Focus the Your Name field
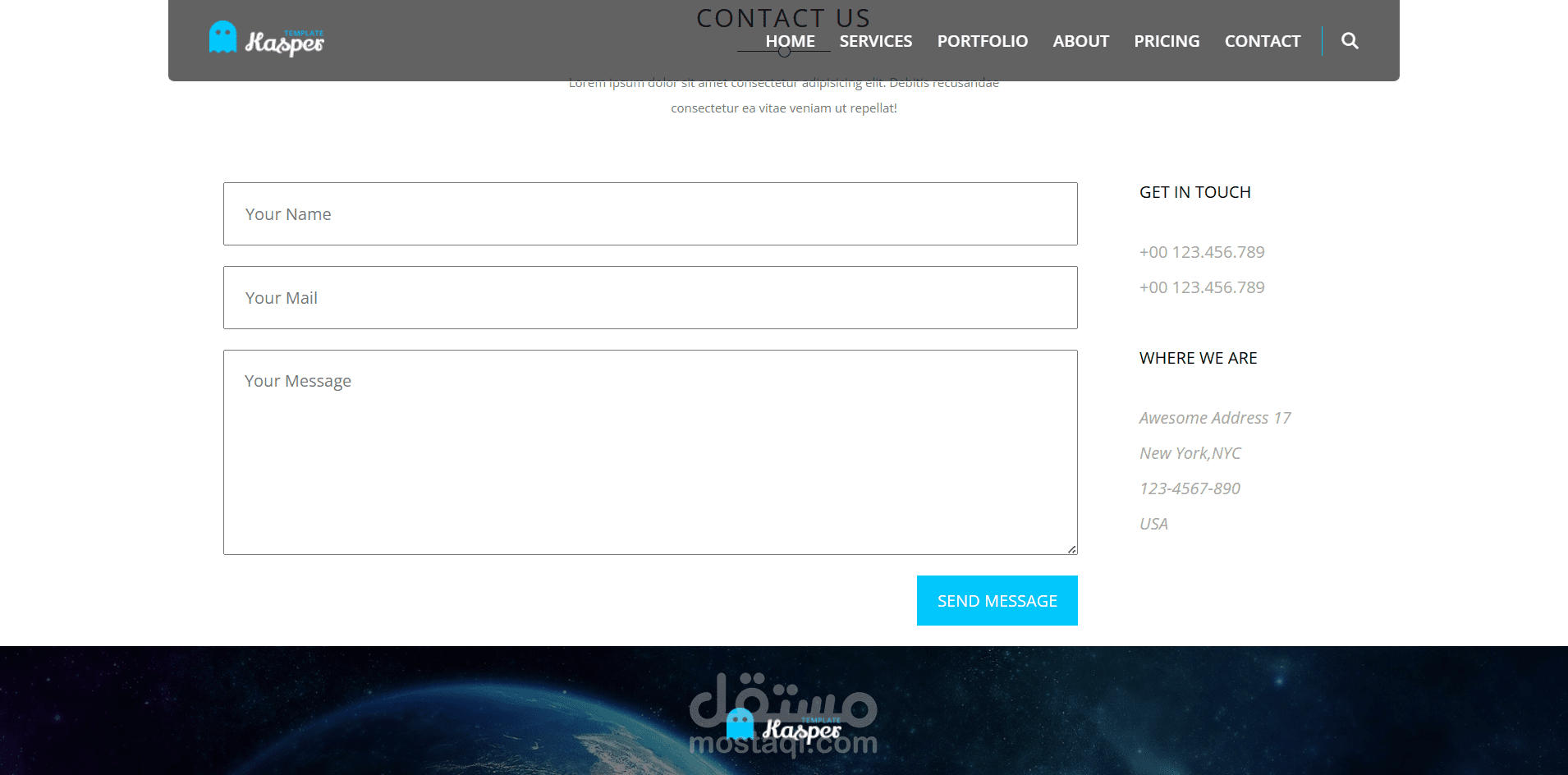Viewport: 1568px width, 775px height. point(650,213)
